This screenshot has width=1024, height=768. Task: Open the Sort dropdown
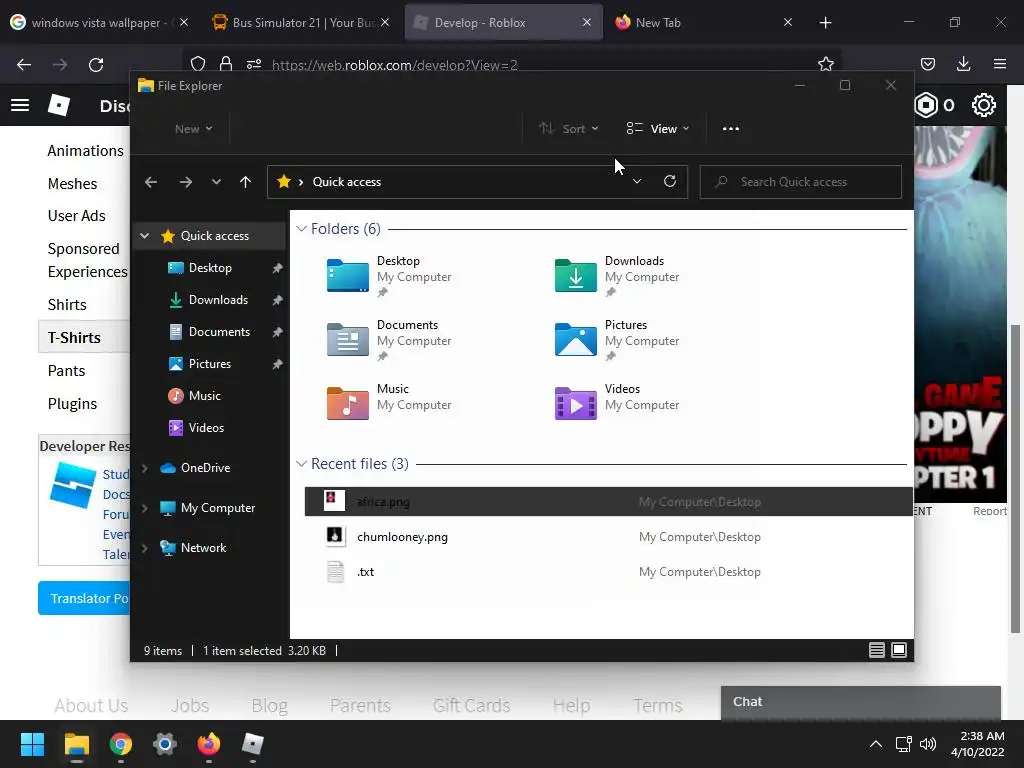point(569,129)
